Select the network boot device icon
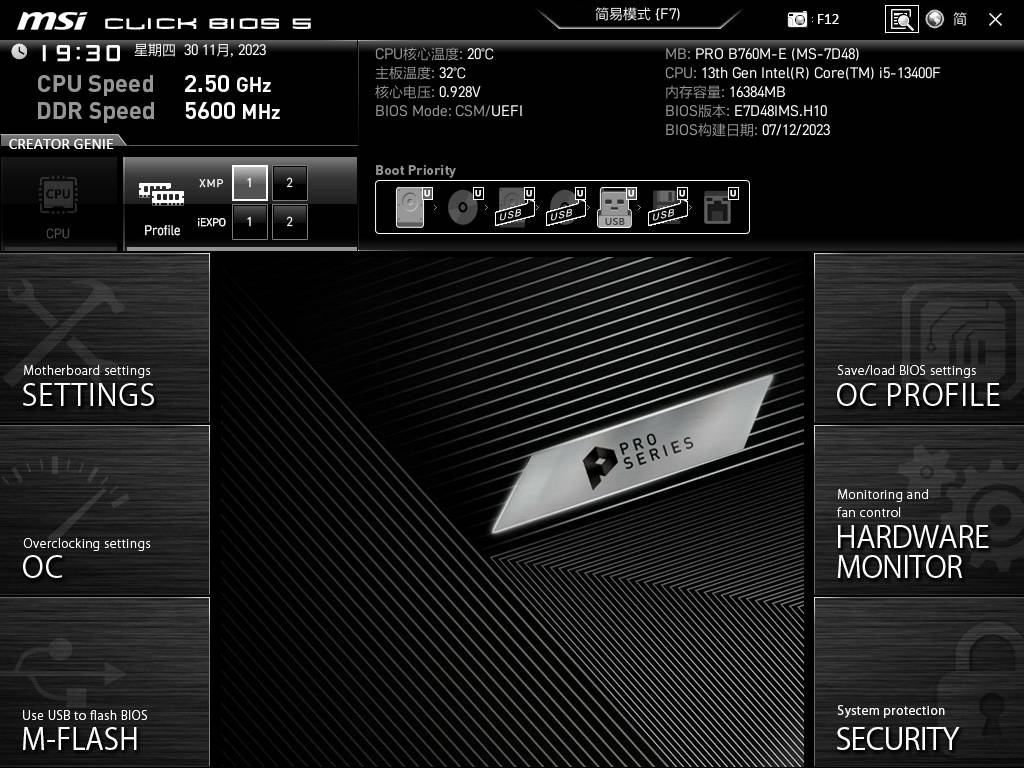 [x=720, y=207]
